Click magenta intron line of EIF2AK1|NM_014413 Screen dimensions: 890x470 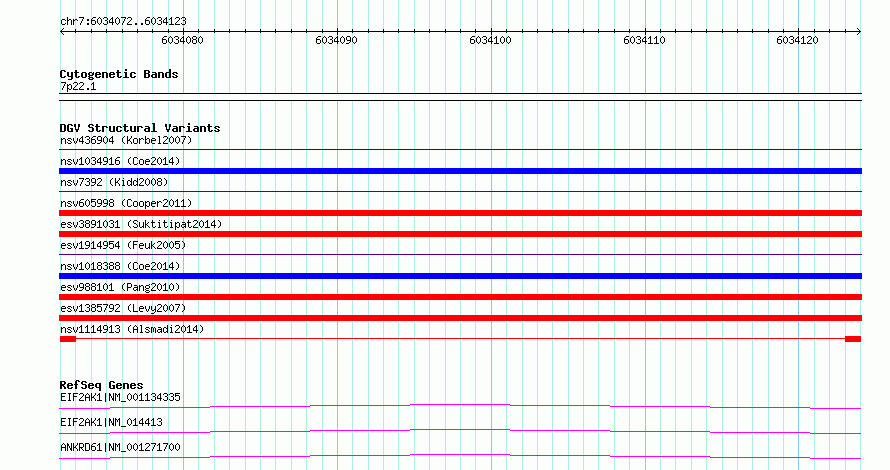pos(460,430)
